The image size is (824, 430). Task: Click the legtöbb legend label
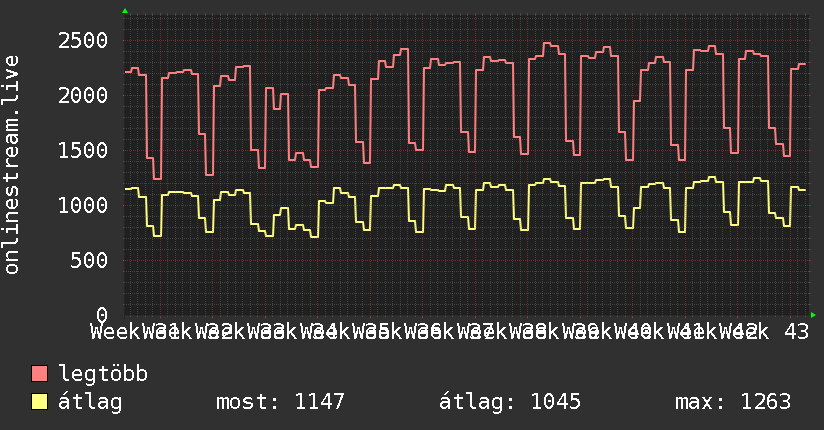103,374
